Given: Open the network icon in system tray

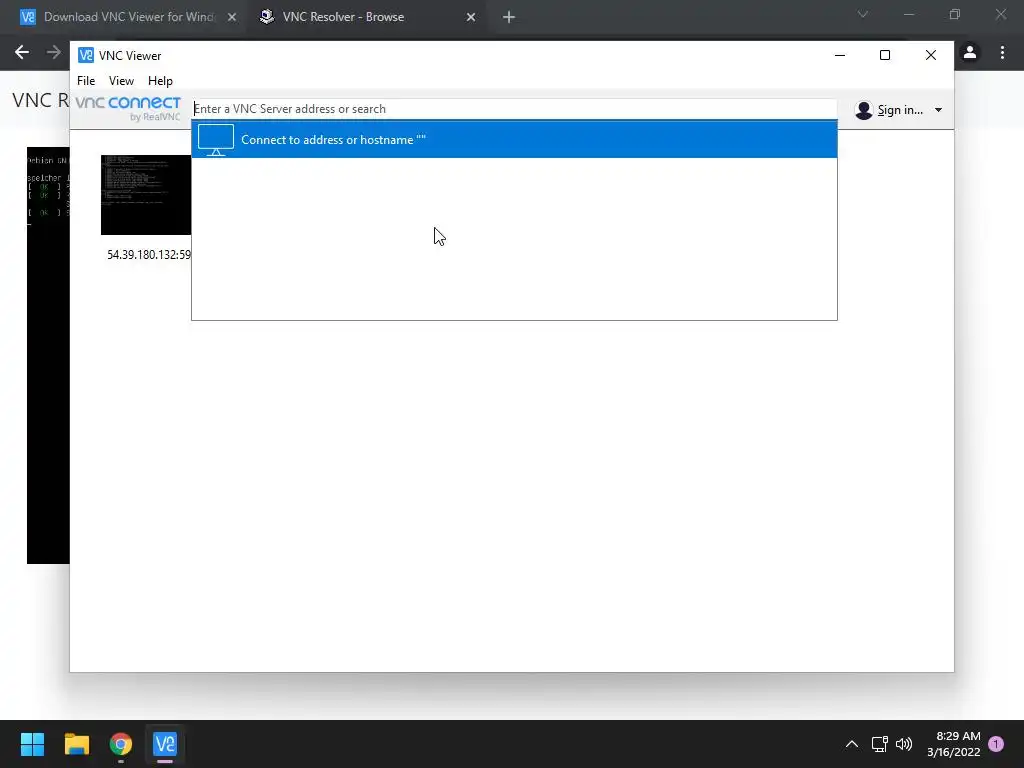Looking at the screenshot, I should coord(879,744).
